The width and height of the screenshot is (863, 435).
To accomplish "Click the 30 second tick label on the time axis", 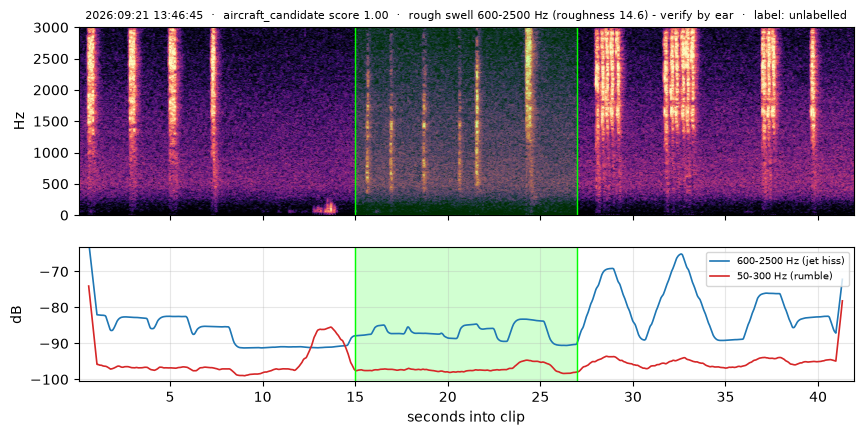I will 633,396.
